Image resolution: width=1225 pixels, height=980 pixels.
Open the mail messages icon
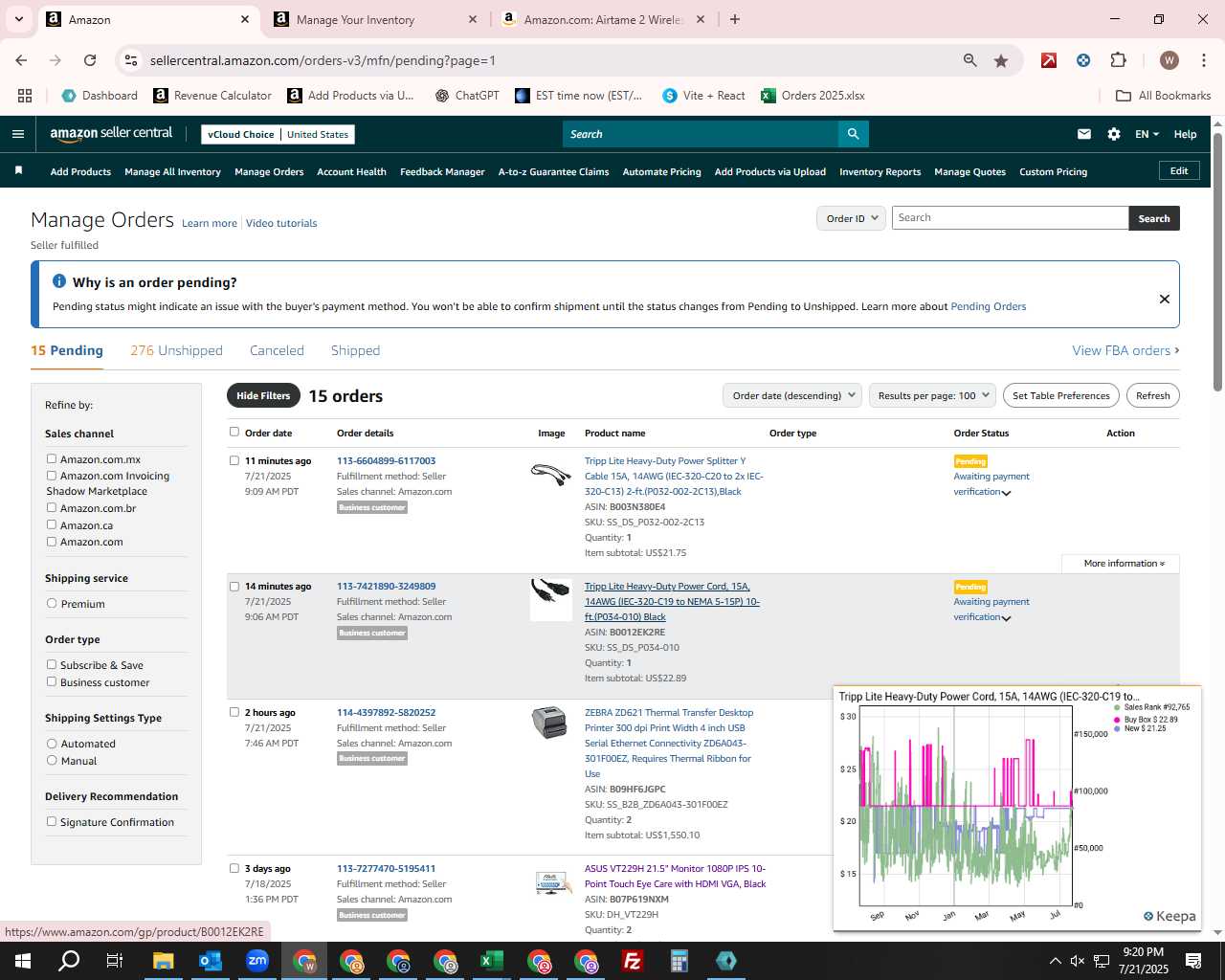point(1084,134)
